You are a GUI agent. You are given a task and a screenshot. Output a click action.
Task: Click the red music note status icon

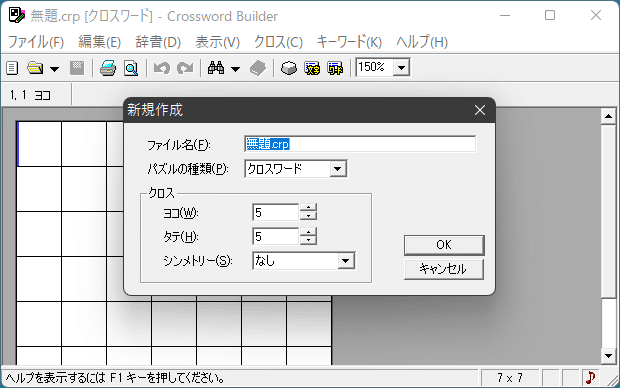pyautogui.click(x=590, y=378)
